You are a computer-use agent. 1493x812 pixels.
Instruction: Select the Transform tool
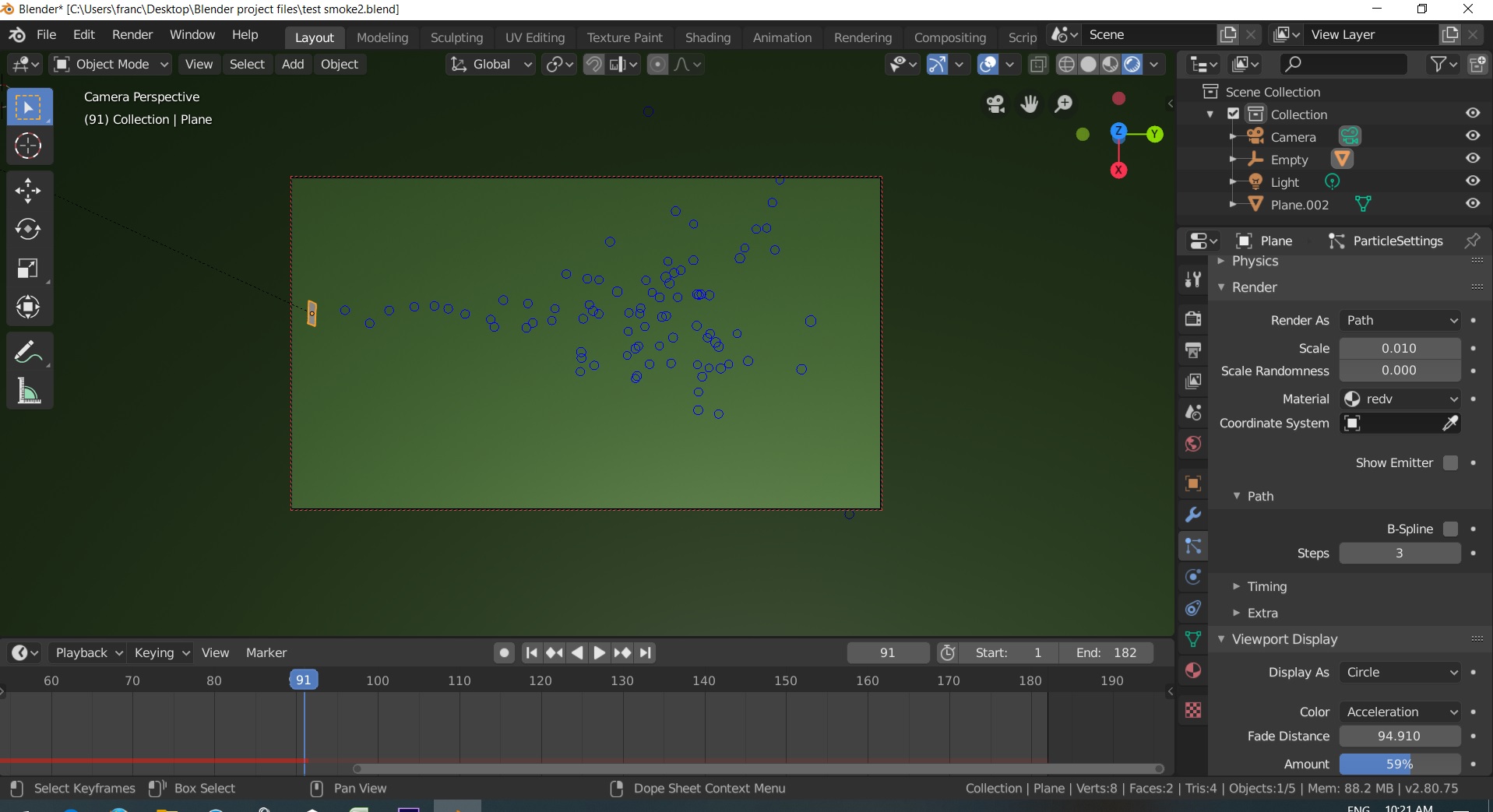coord(29,307)
